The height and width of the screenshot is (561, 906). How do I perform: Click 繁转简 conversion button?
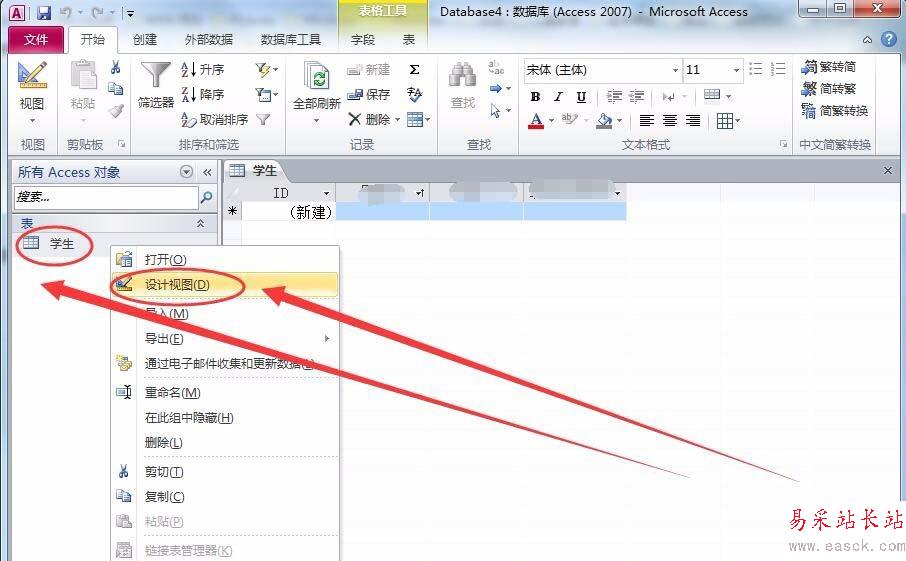(829, 67)
